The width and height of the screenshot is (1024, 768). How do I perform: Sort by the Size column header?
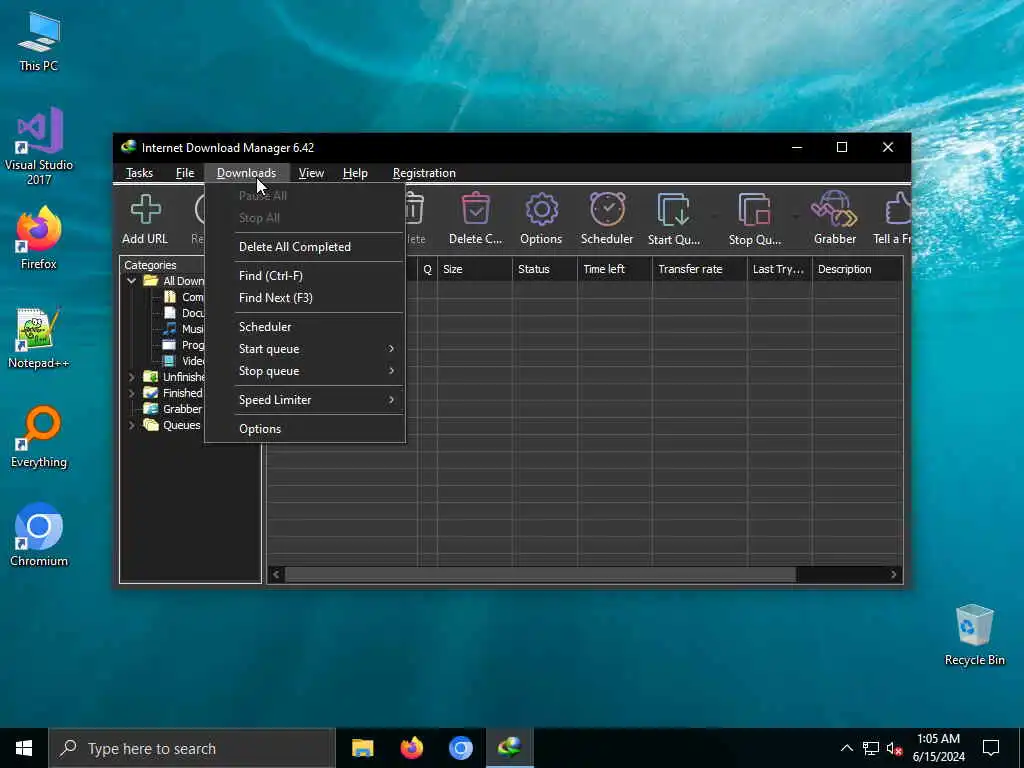click(x=475, y=269)
